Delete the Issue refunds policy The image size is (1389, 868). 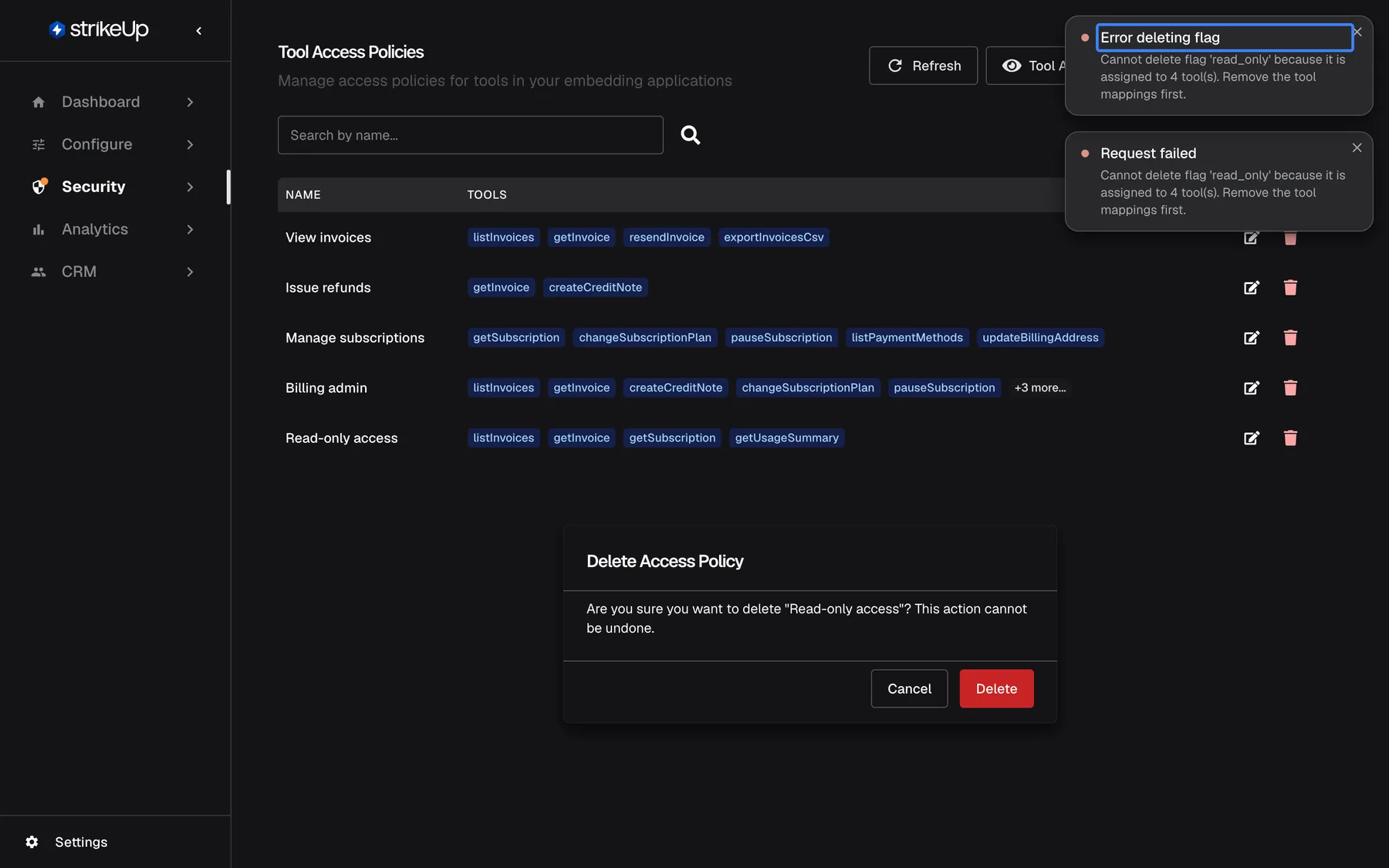pyautogui.click(x=1290, y=288)
